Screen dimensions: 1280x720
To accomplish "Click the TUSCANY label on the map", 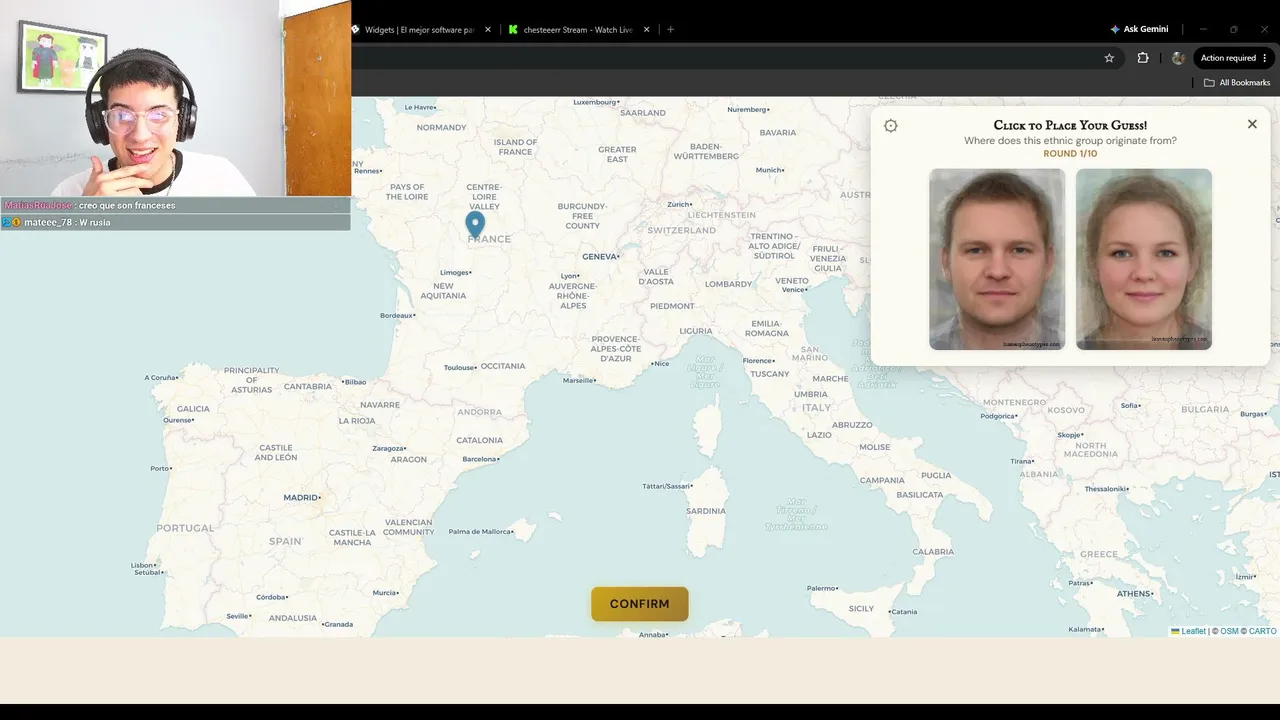I will (770, 374).
